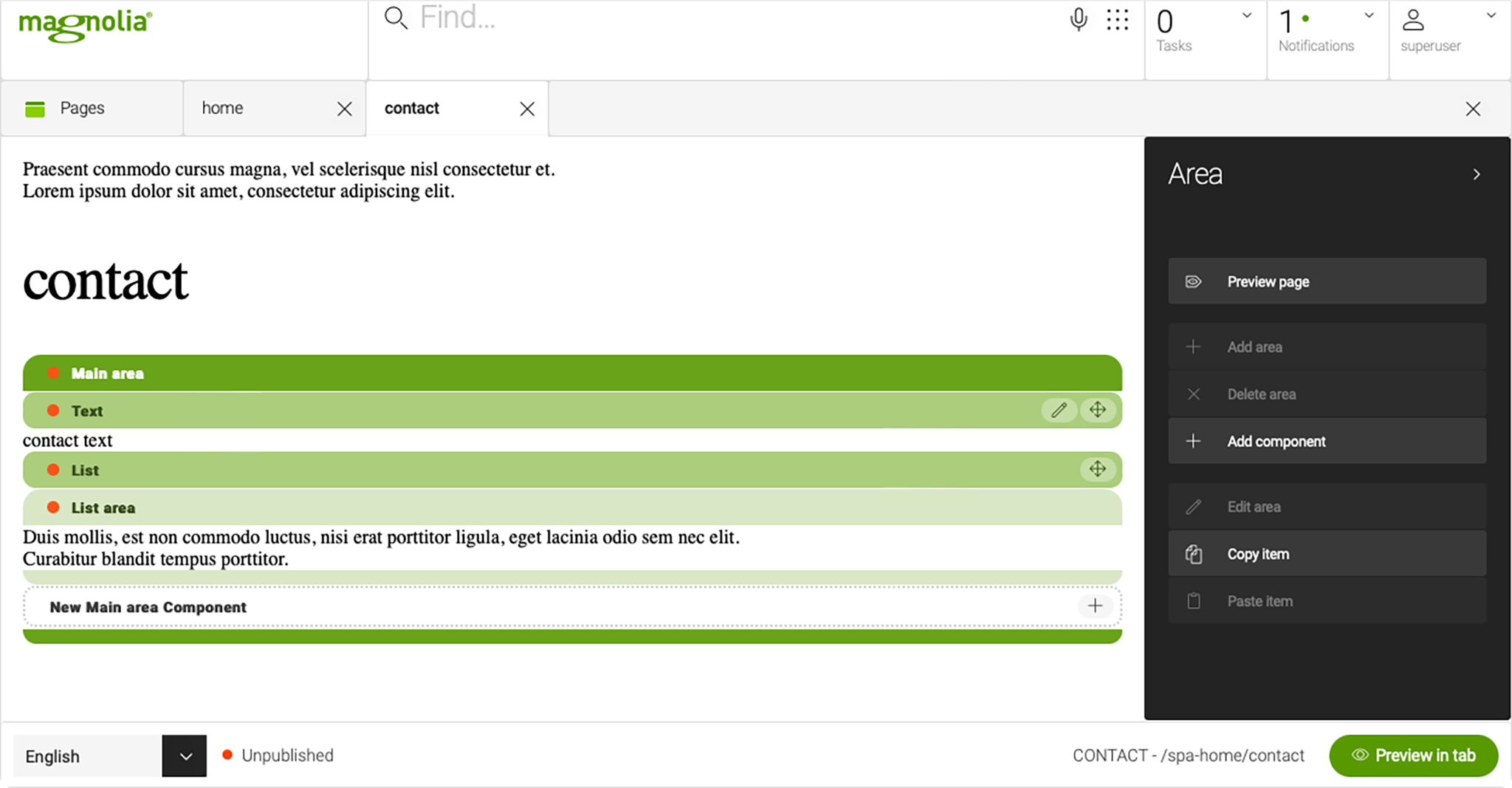Click the plus icon on New Main area Component

pos(1095,606)
